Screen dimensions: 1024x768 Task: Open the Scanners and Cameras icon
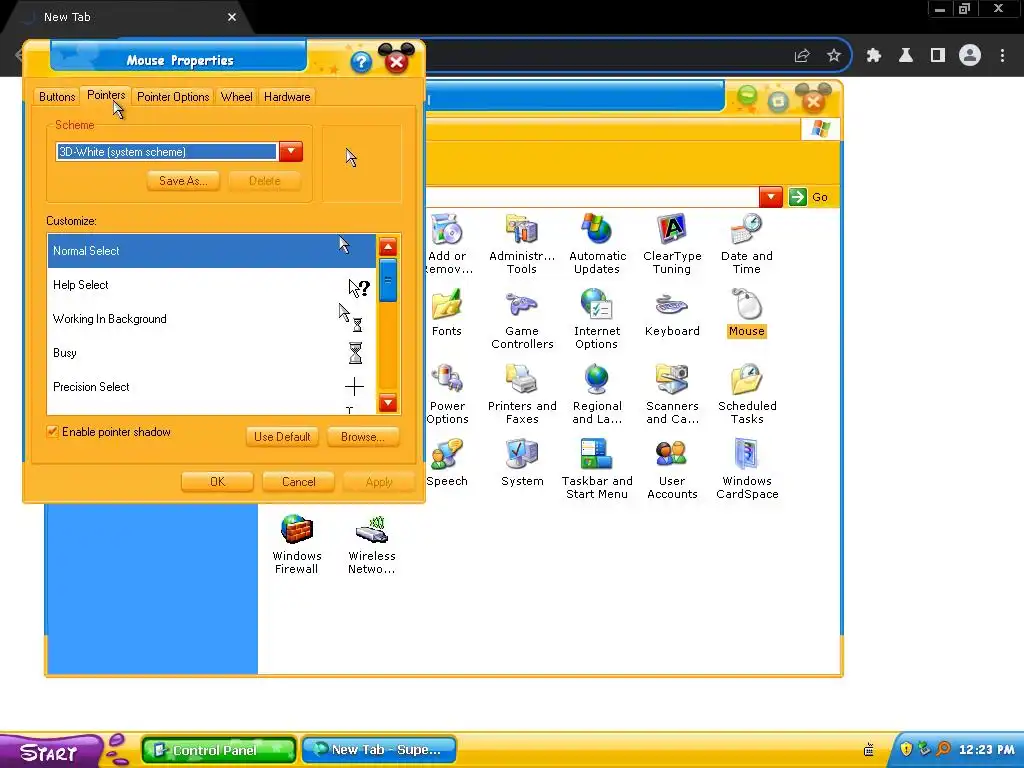[x=672, y=380]
